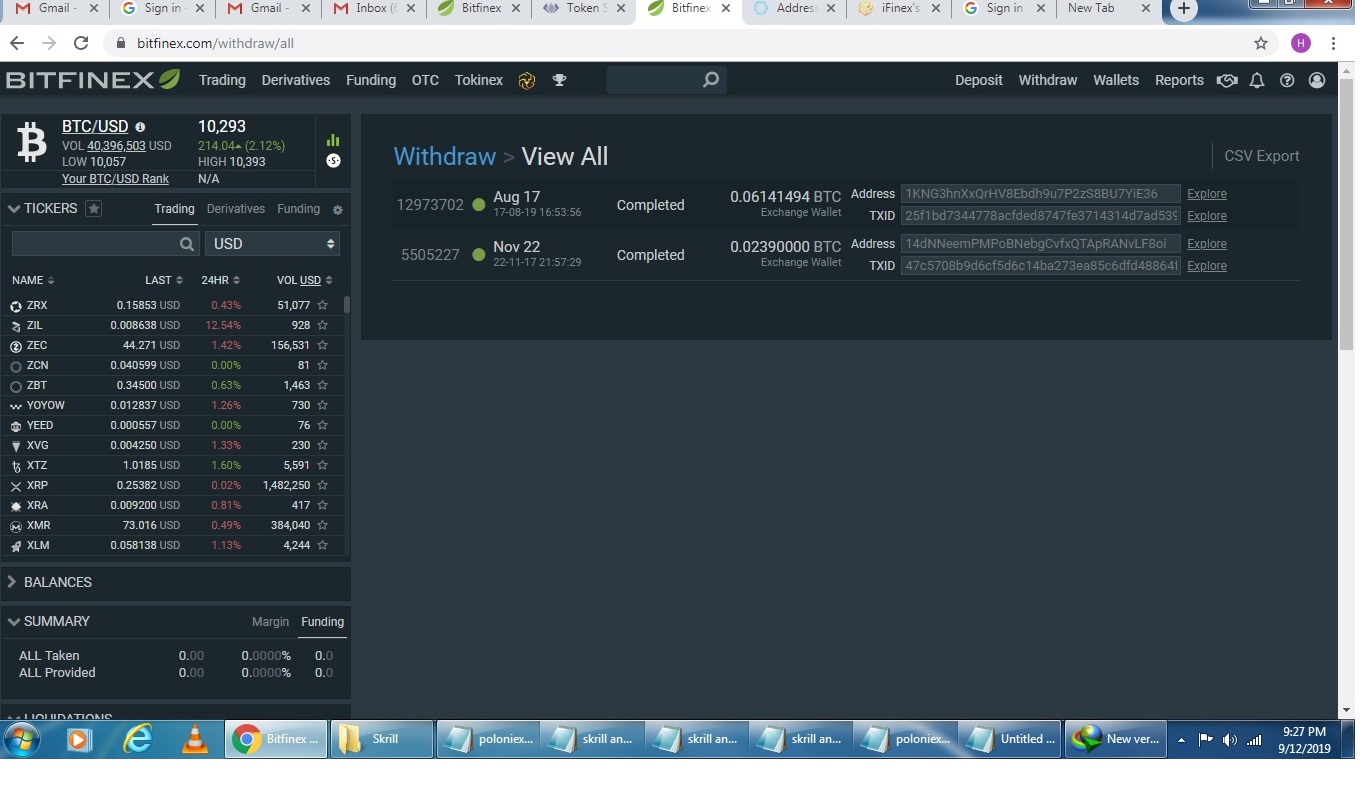Favorite XMR using its star

click(322, 525)
